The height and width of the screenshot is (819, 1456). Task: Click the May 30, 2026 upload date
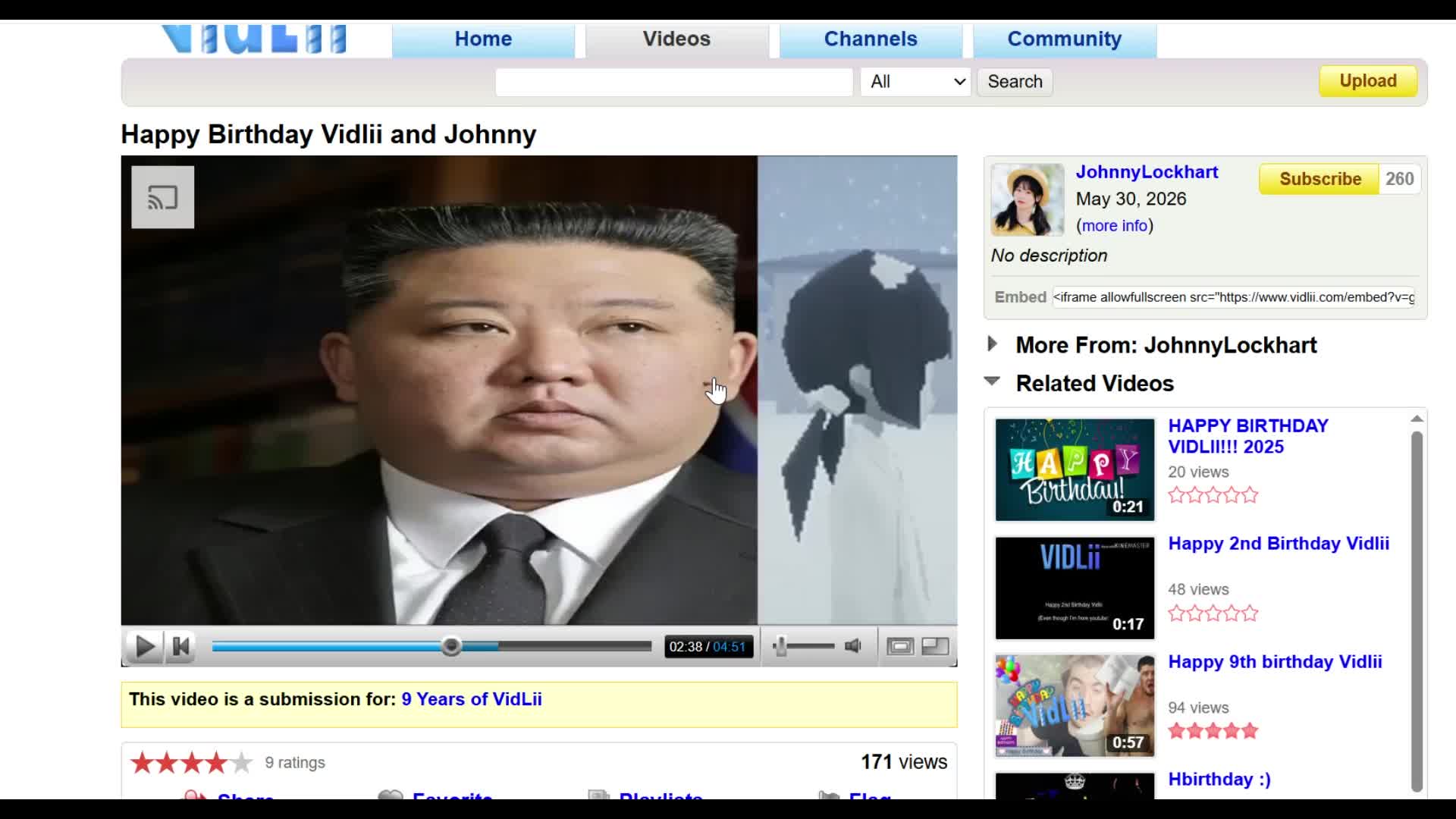point(1131,199)
